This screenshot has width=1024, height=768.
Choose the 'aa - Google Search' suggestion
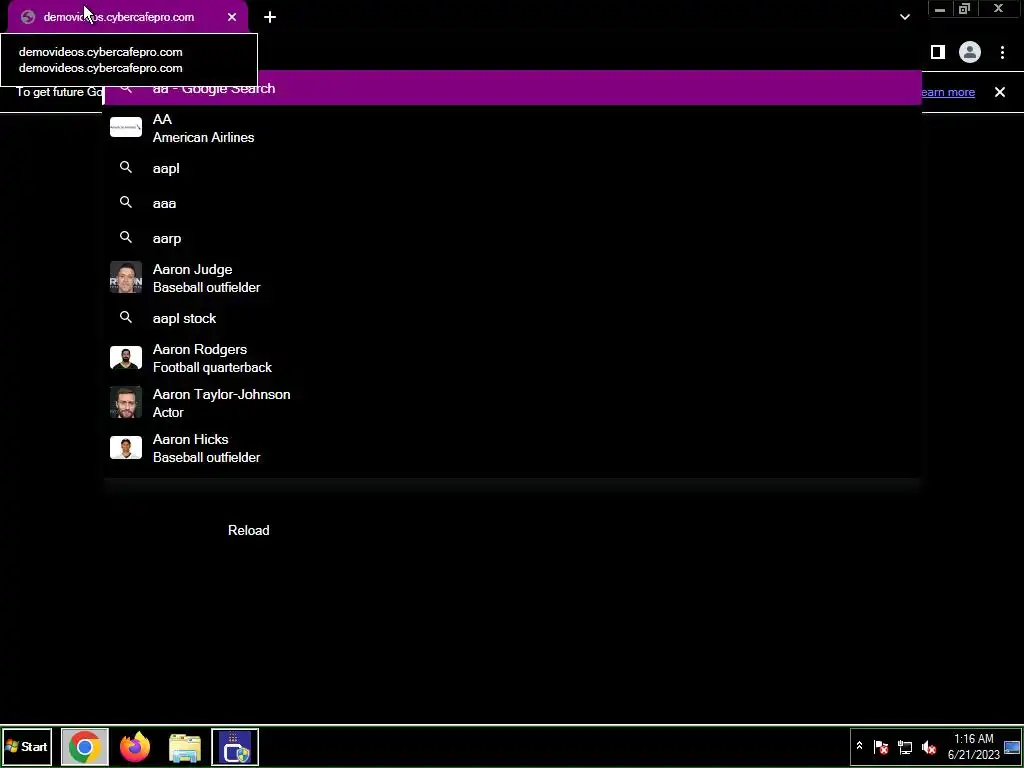513,88
